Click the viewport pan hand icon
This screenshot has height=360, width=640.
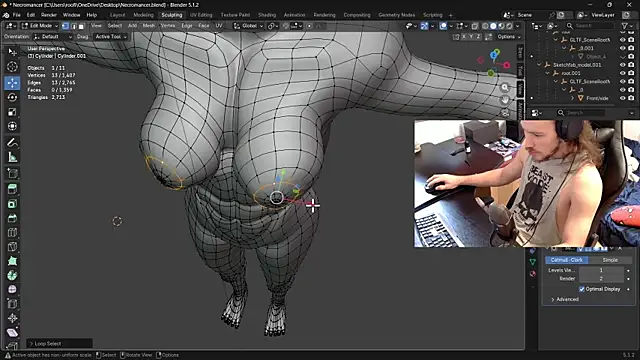[x=505, y=100]
